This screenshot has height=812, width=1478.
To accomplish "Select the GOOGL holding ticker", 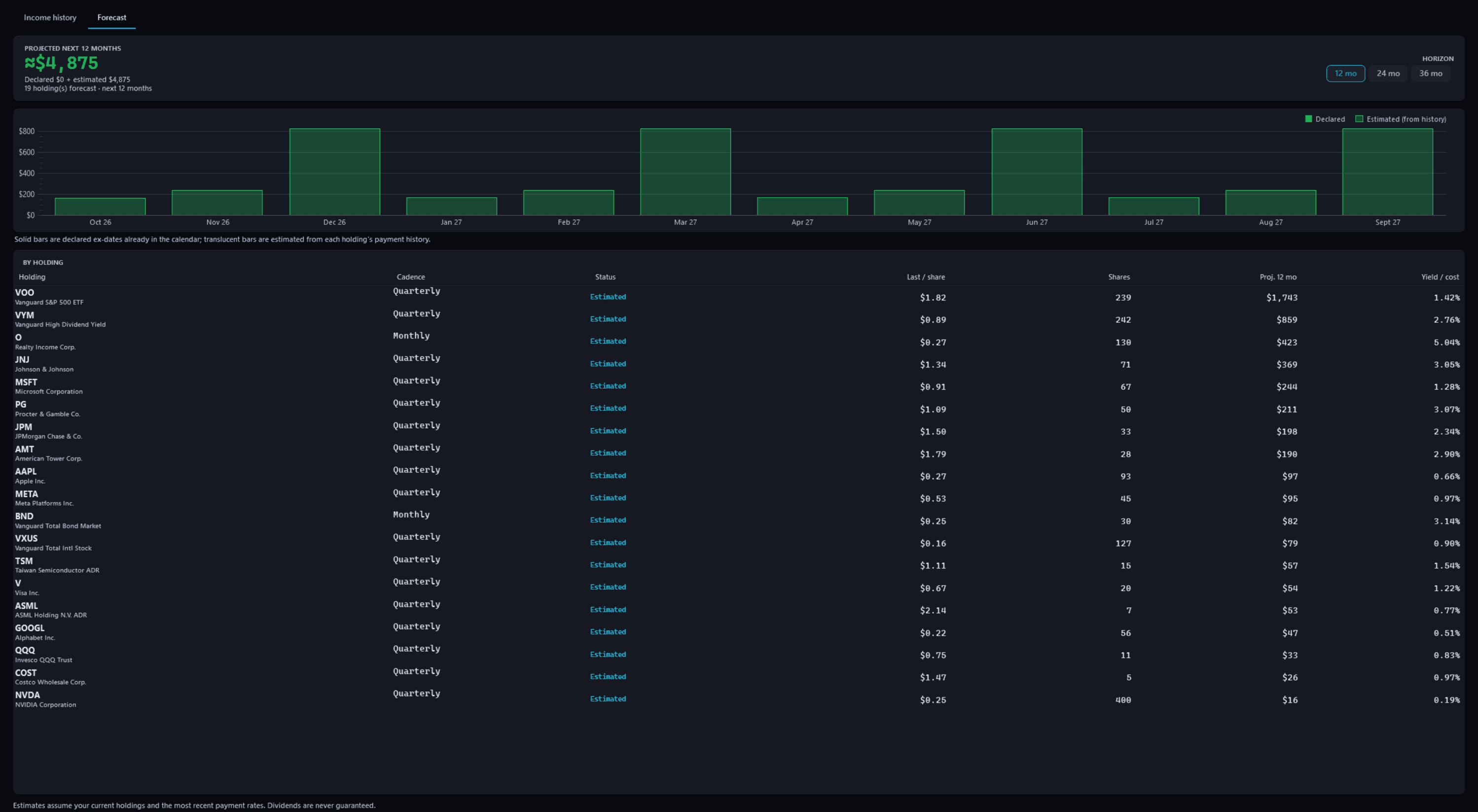I will 30,629.
